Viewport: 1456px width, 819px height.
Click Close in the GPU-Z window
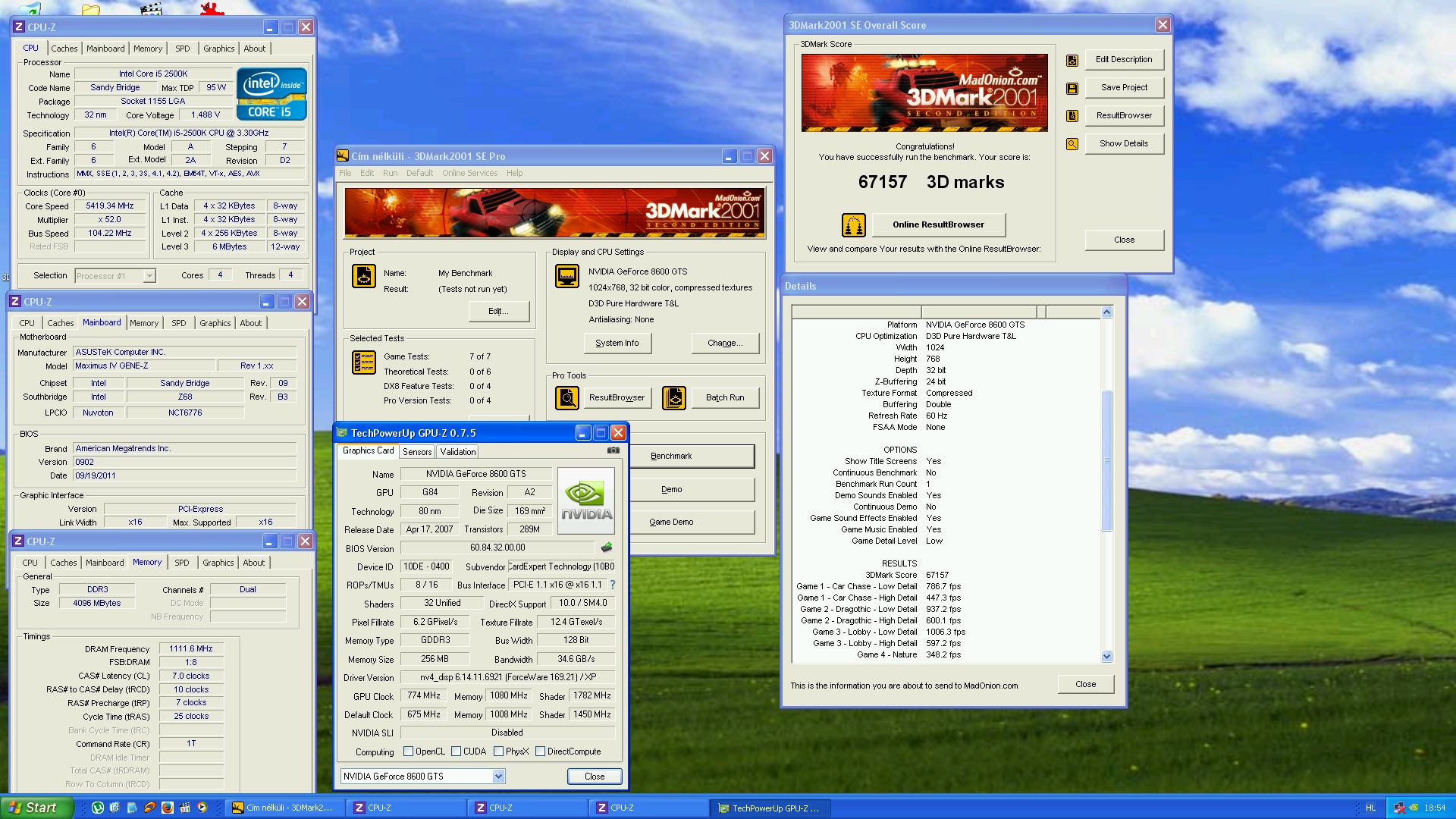click(595, 777)
